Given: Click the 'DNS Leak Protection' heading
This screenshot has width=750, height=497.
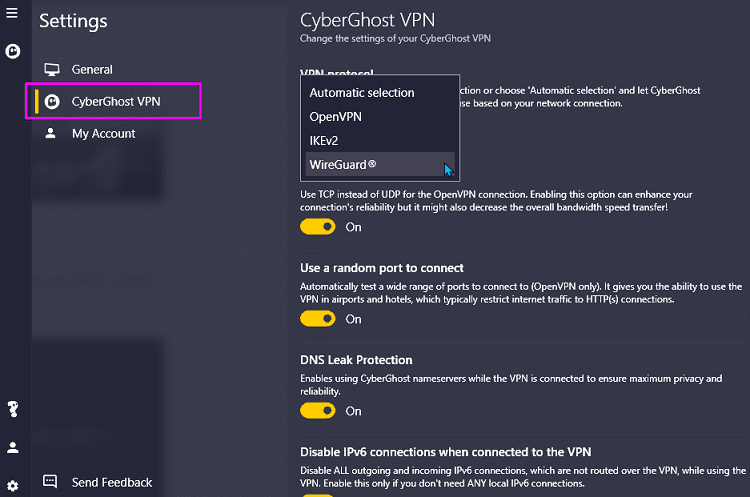Looking at the screenshot, I should point(356,360).
